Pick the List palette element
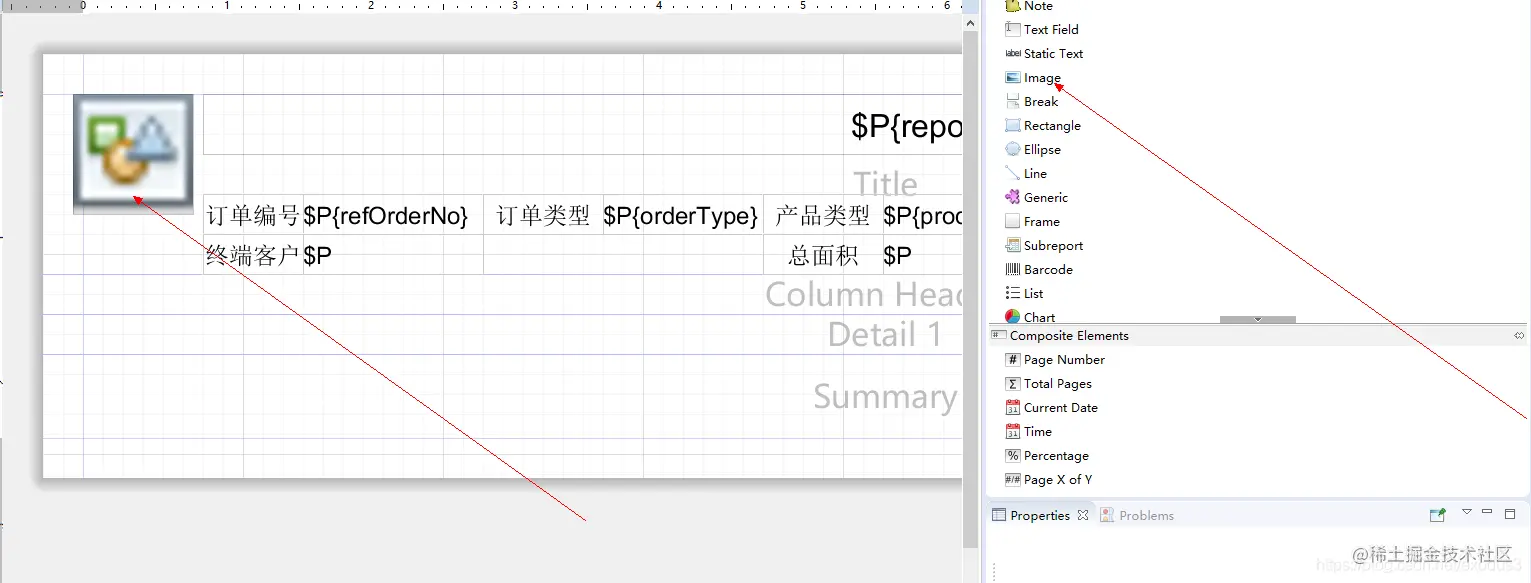1531x583 pixels. click(x=1024, y=294)
